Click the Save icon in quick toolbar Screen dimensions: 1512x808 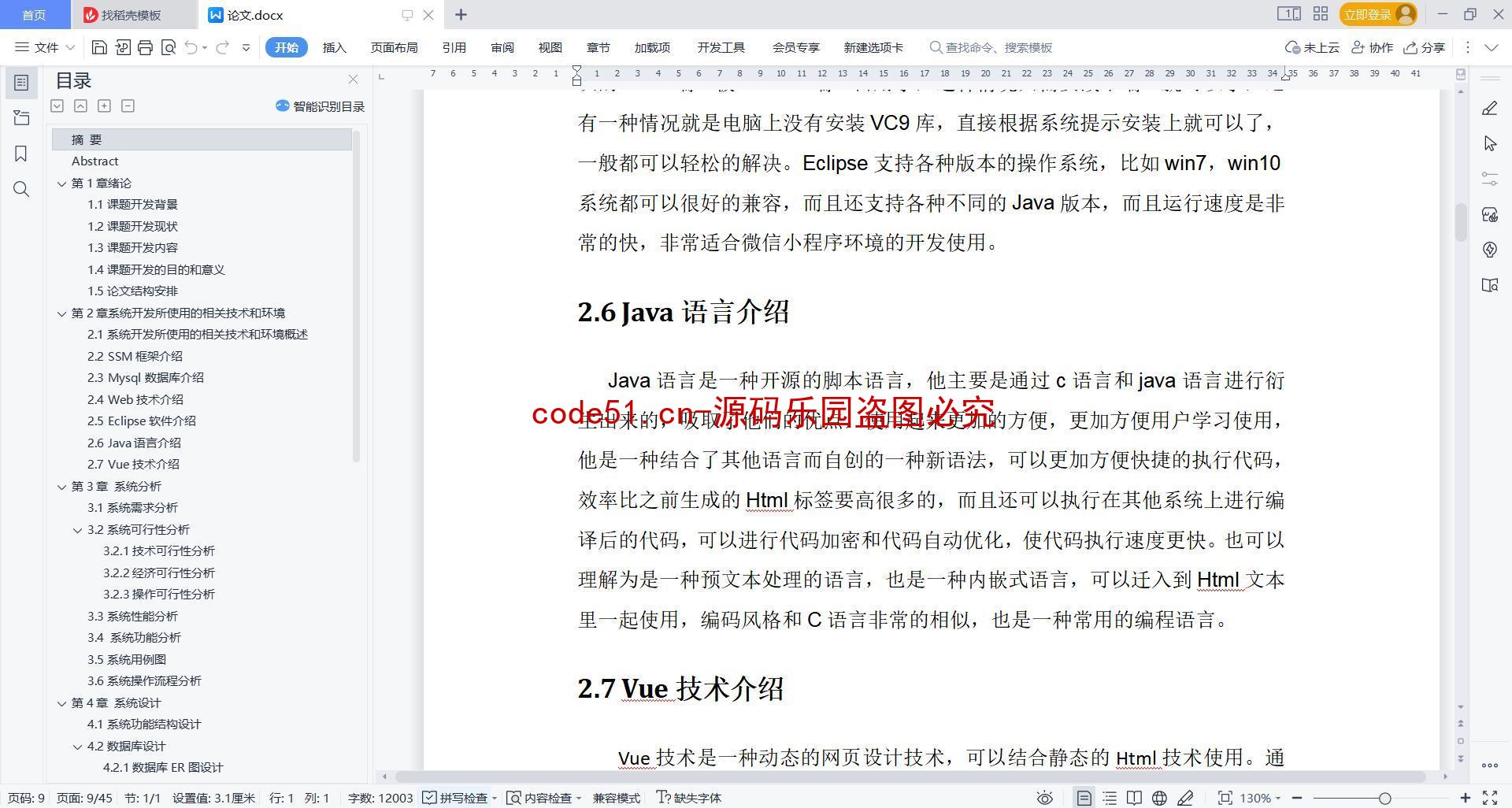[x=99, y=47]
